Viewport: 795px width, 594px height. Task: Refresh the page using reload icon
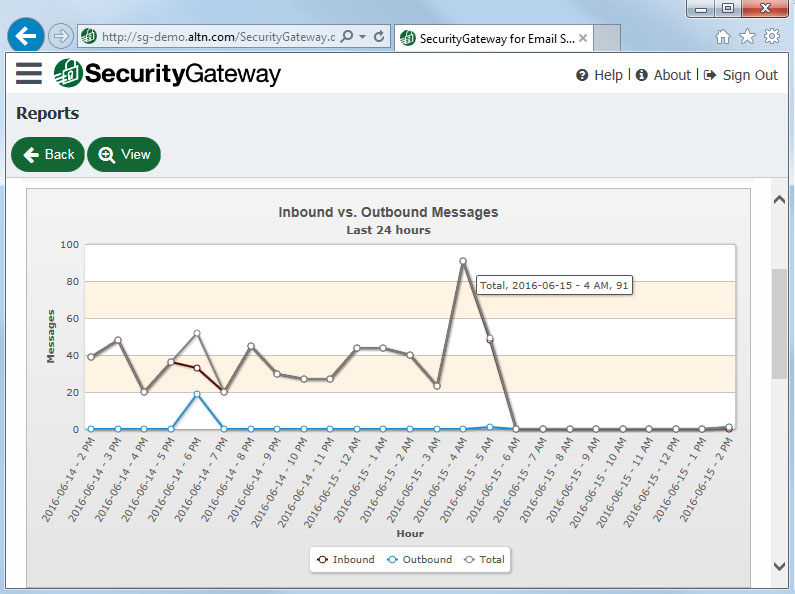(x=379, y=36)
